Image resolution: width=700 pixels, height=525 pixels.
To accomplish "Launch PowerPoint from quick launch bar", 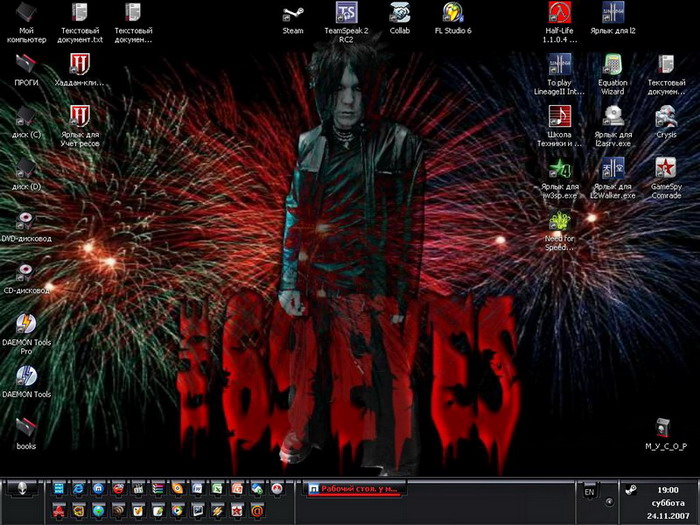I will 237,489.
